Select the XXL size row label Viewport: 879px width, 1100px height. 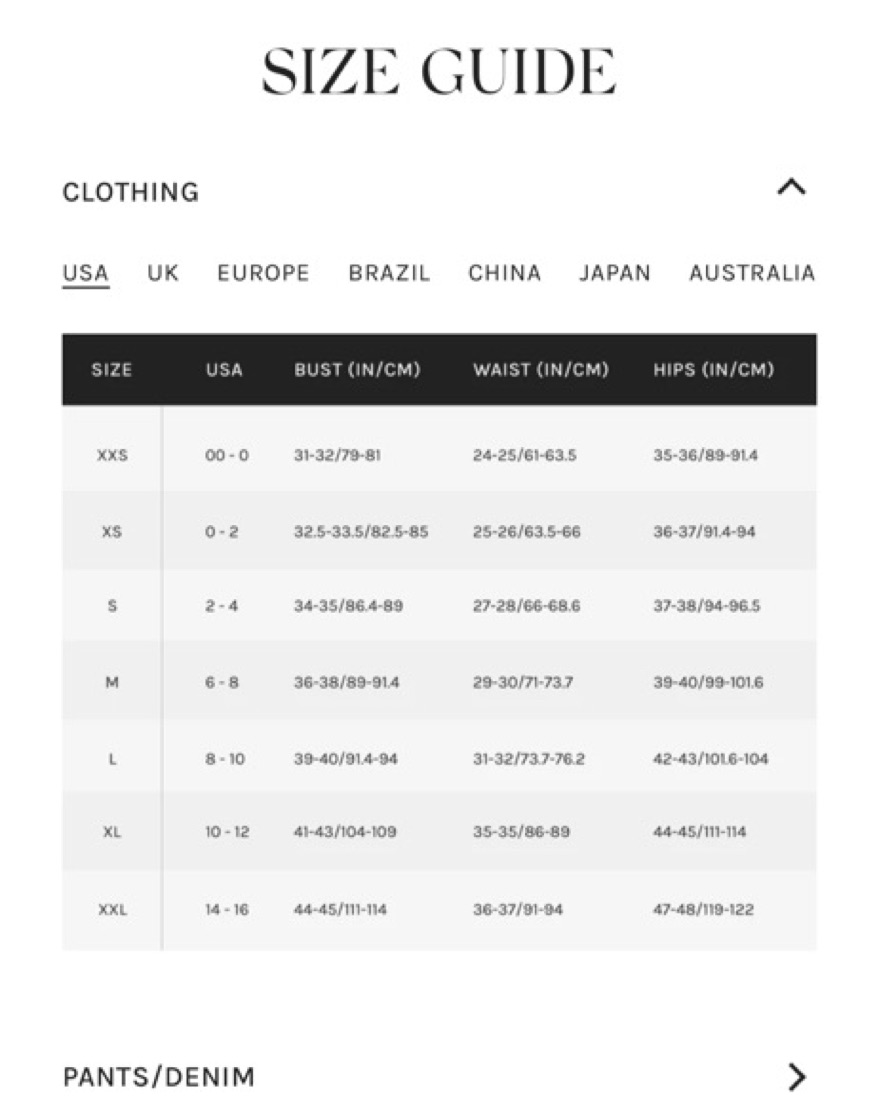pos(112,910)
